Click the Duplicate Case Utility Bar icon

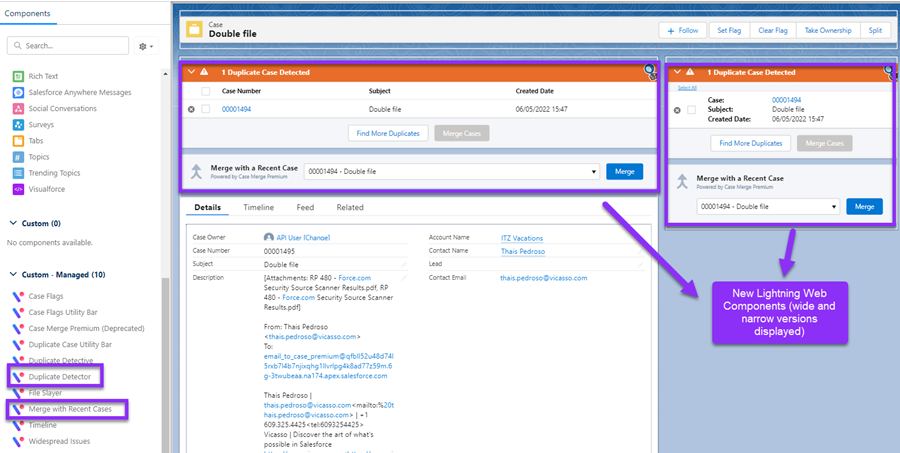click(18, 344)
